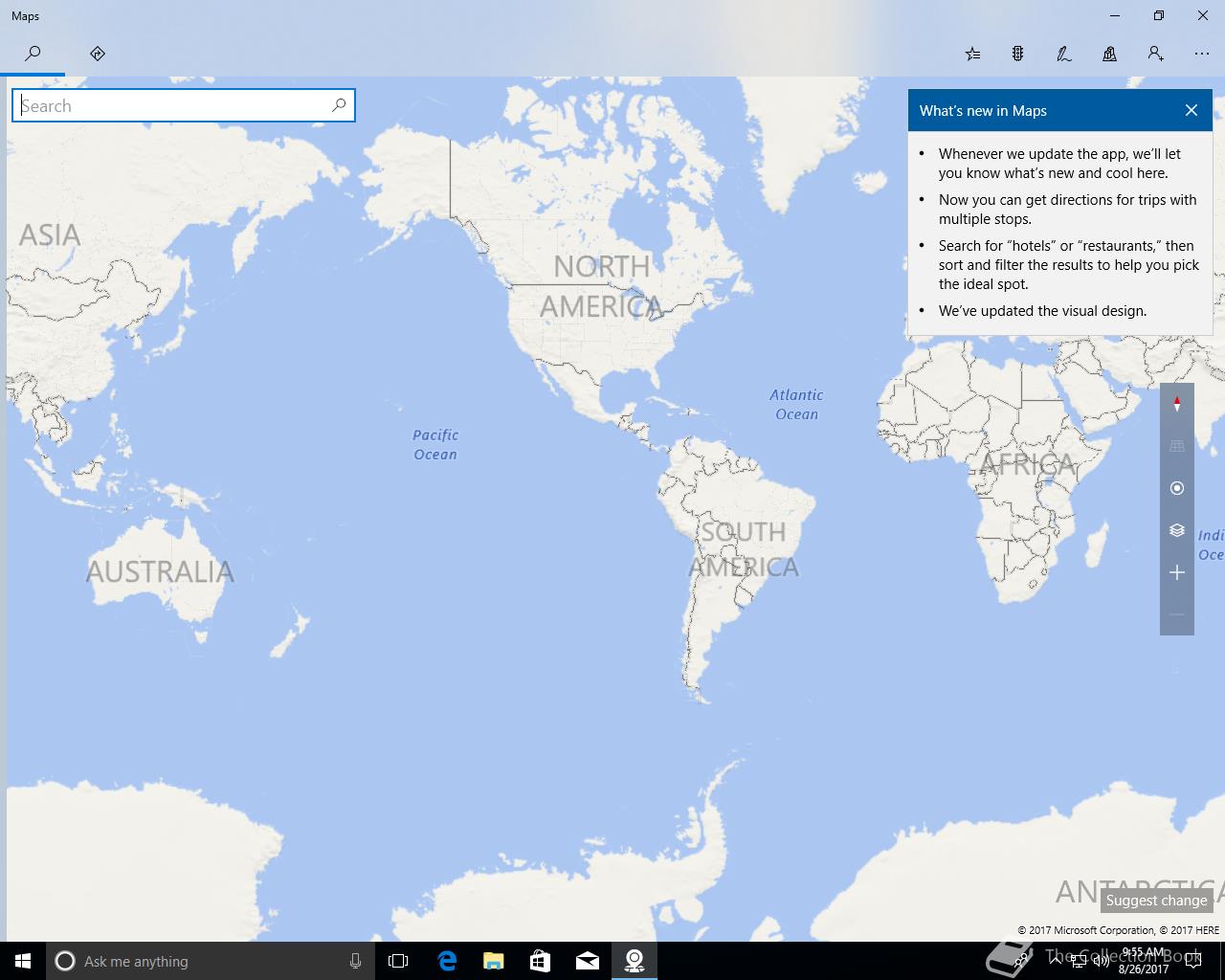
Task: Click the Suggest change button
Action: [x=1156, y=901]
